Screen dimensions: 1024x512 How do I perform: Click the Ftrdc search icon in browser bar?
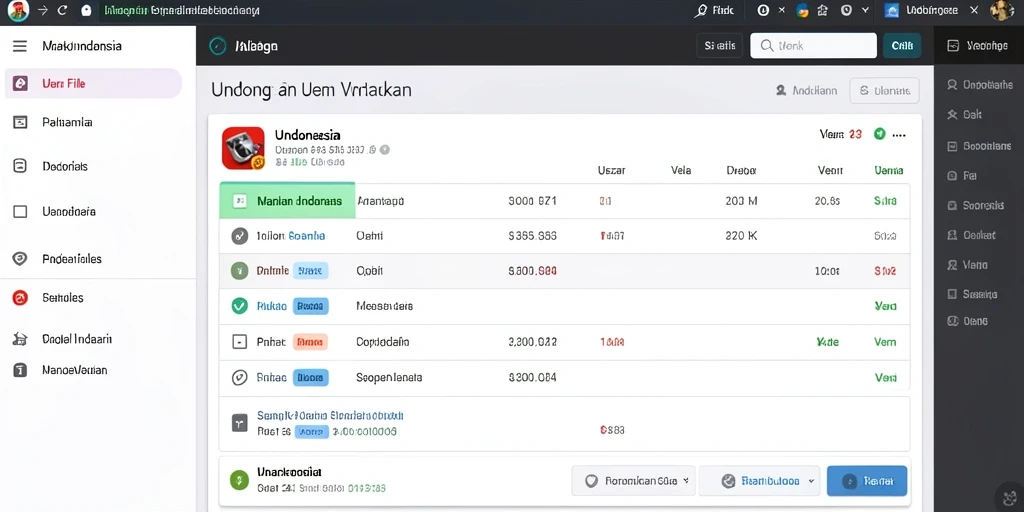(x=701, y=10)
